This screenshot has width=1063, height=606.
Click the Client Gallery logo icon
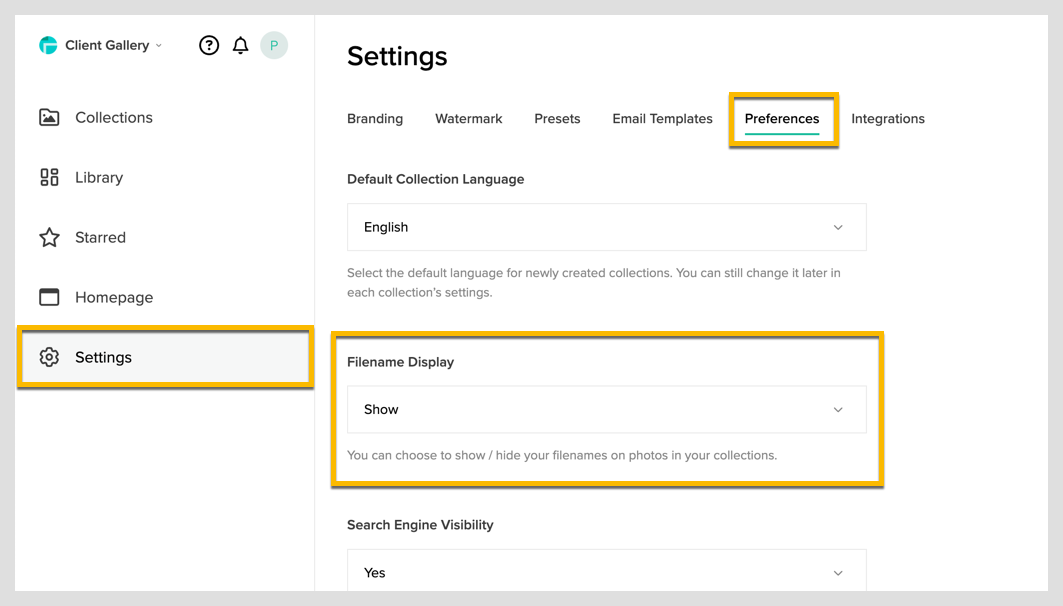(48, 45)
